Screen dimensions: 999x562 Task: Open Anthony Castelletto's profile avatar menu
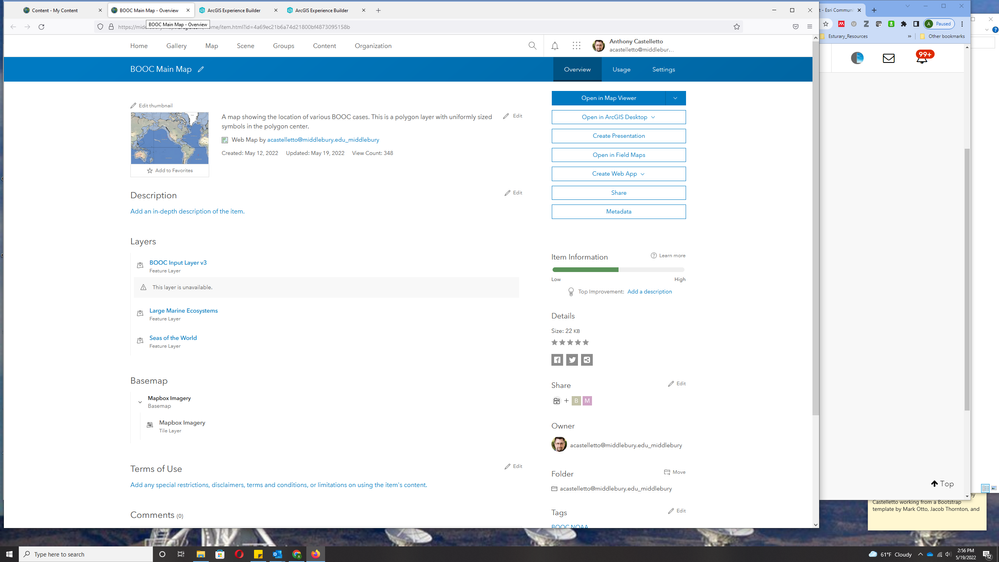(598, 45)
